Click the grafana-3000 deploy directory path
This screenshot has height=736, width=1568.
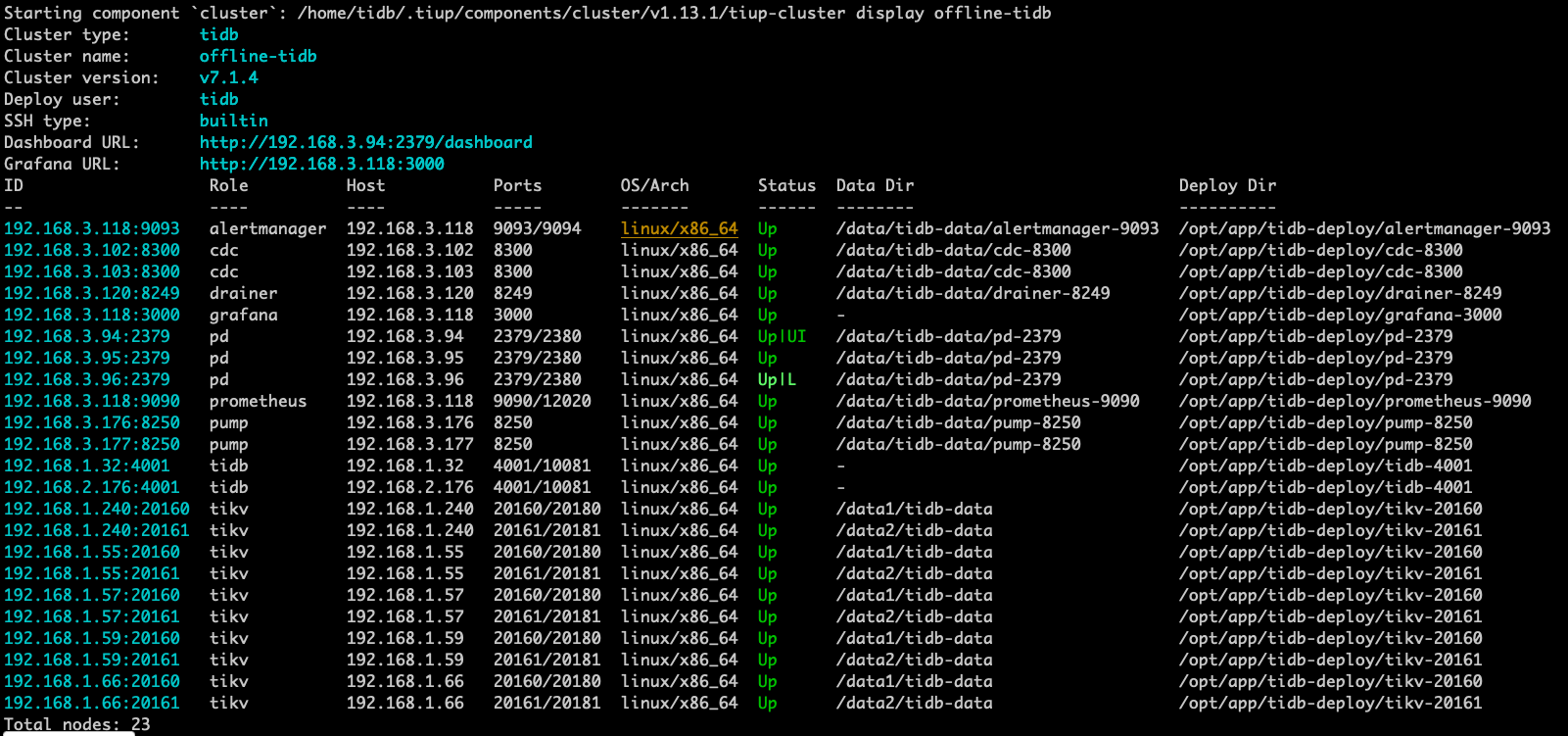pos(1340,315)
